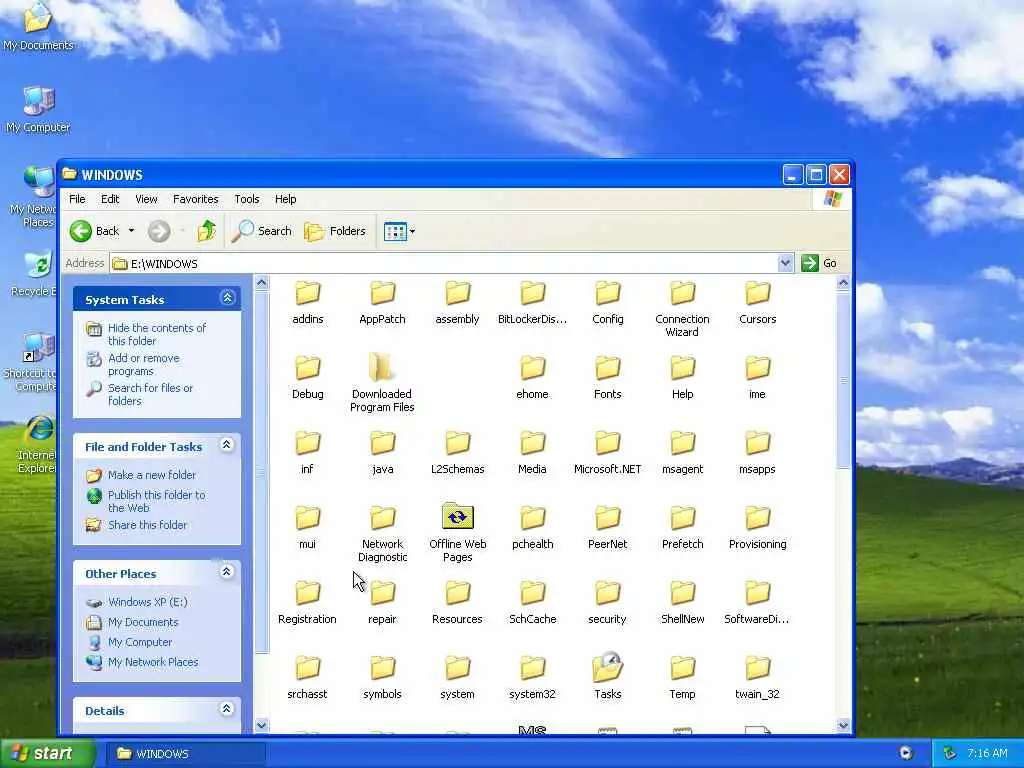Select My Computer desktop icon
1024x768 pixels.
click(x=38, y=110)
